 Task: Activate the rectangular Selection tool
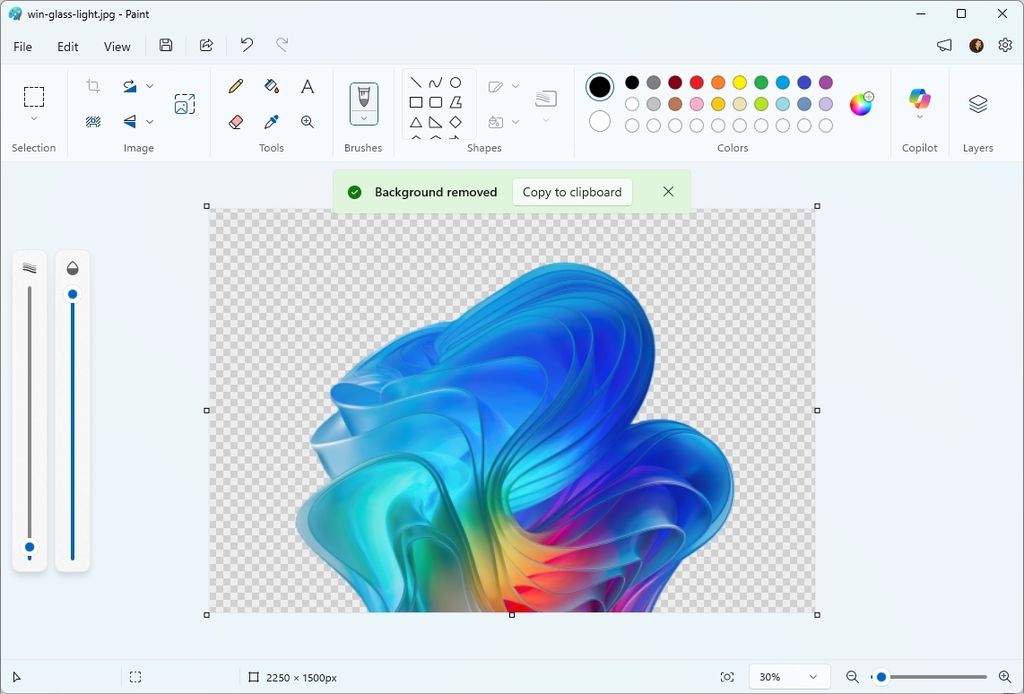33,93
